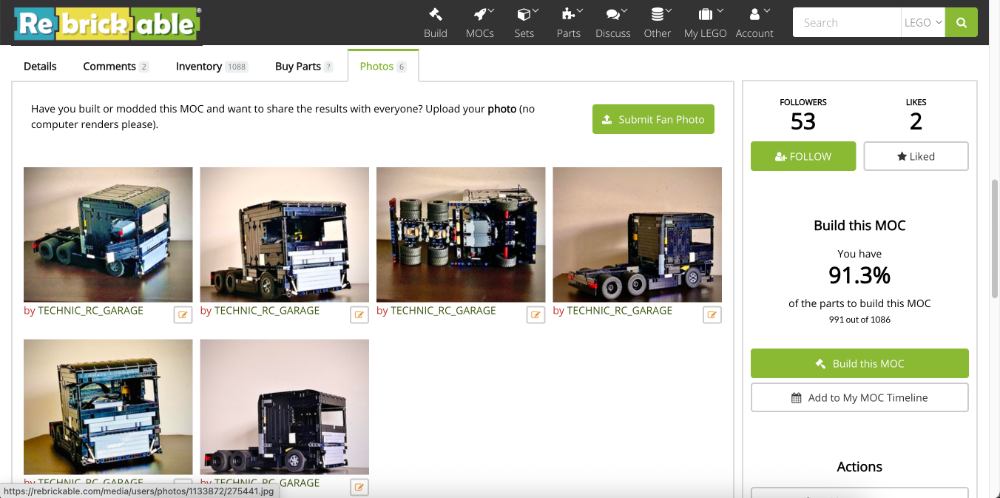Open the Discuss speech bubble menu

click(x=613, y=22)
